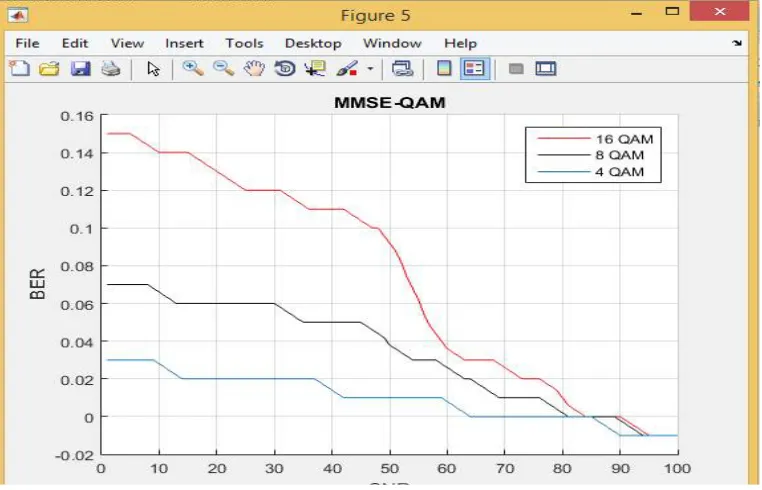Open the Desktop menu
762x490 pixels.
pyautogui.click(x=313, y=43)
